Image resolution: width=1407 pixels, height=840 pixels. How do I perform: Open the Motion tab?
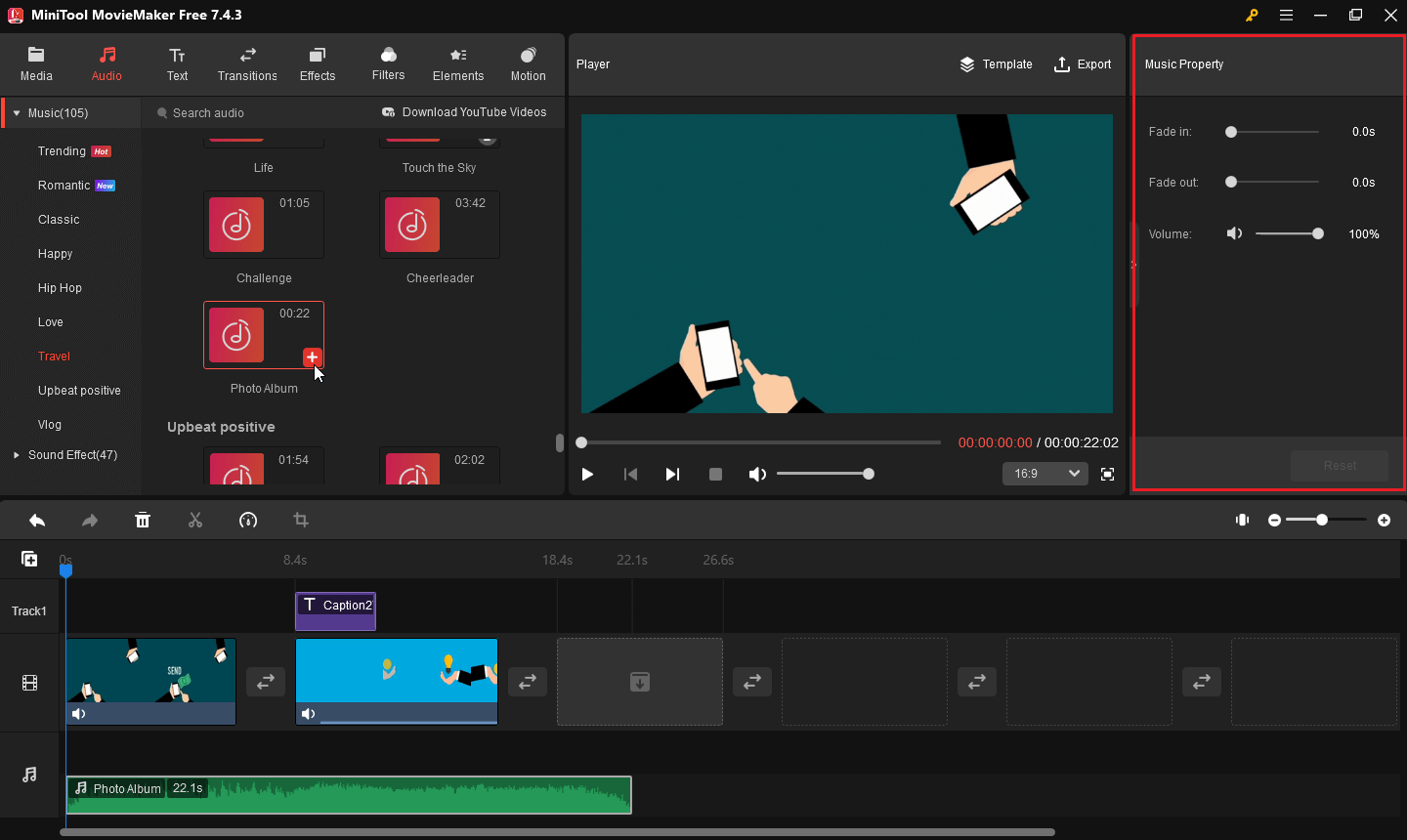pyautogui.click(x=529, y=64)
